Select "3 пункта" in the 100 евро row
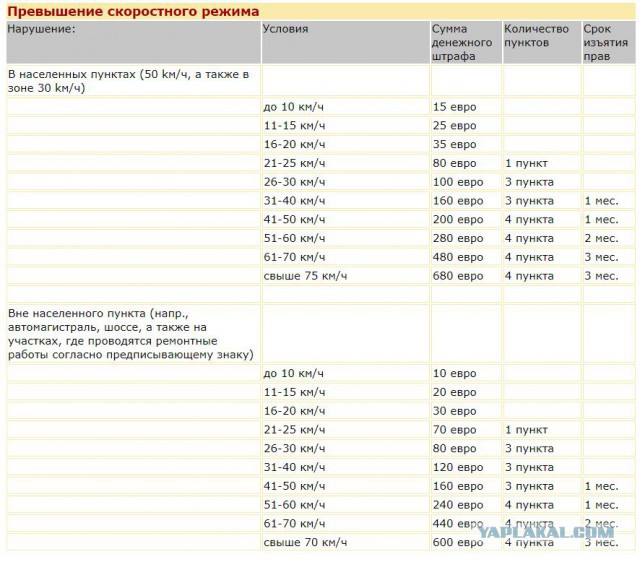Image resolution: width=640 pixels, height=562 pixels. pos(529,182)
